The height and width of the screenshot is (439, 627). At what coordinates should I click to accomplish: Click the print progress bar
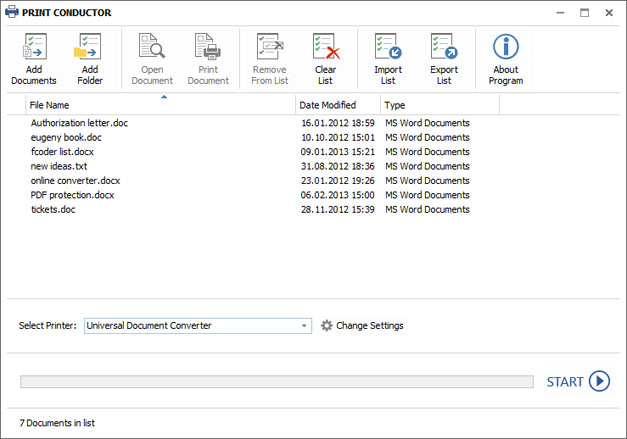pos(277,381)
